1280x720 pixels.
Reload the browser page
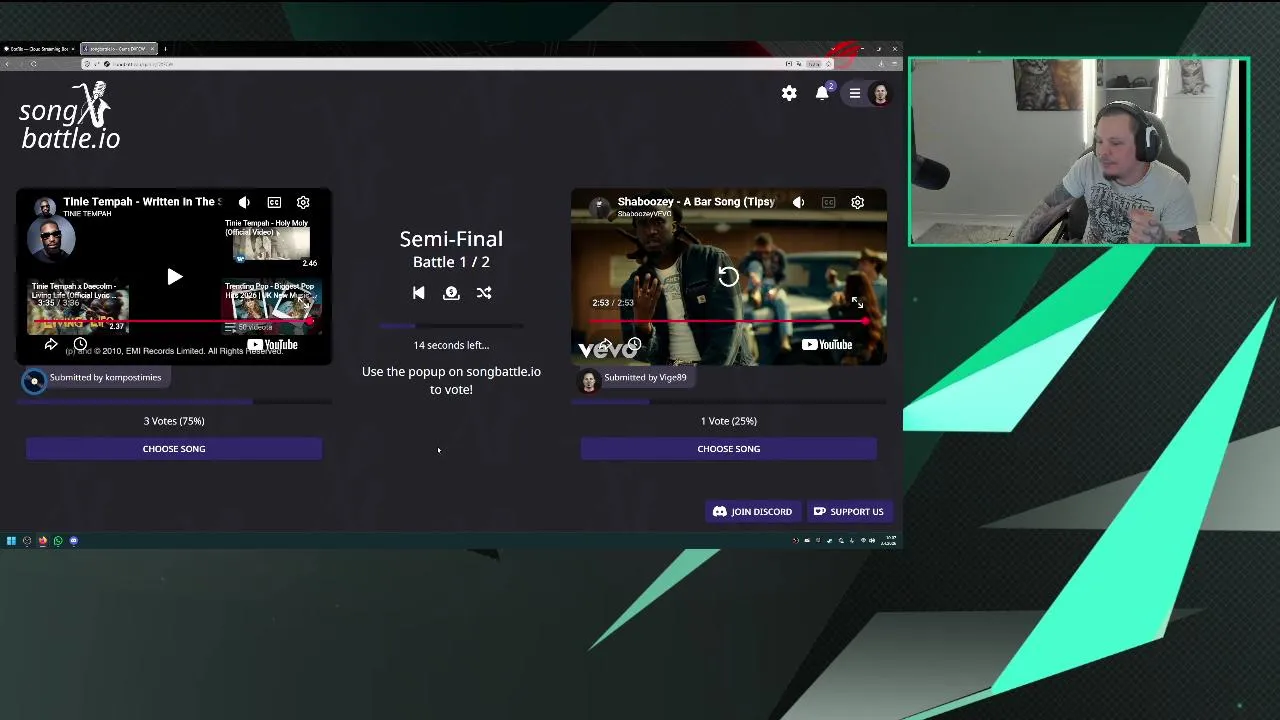tap(33, 64)
